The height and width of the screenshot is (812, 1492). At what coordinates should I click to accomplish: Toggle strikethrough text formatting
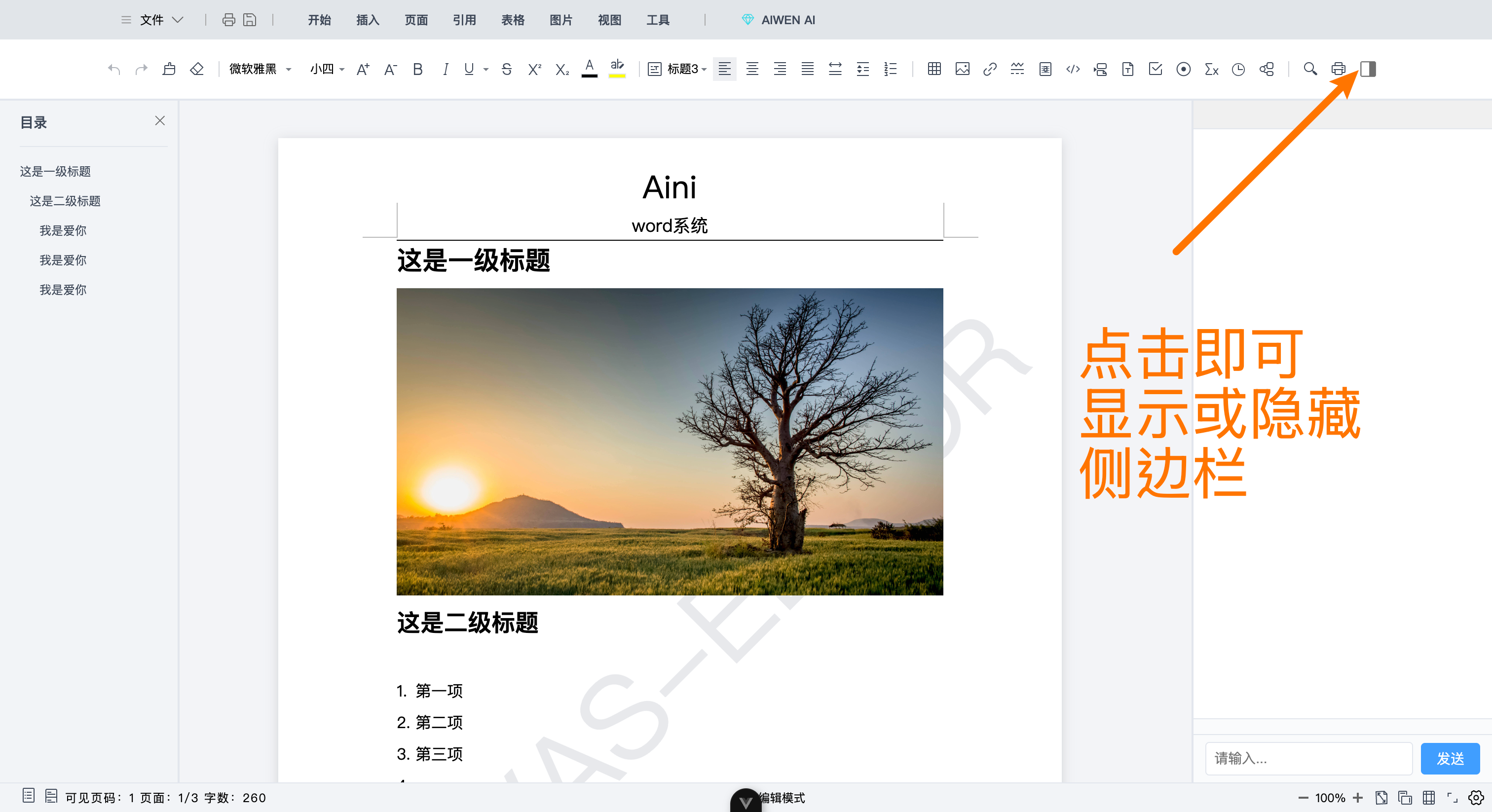506,69
